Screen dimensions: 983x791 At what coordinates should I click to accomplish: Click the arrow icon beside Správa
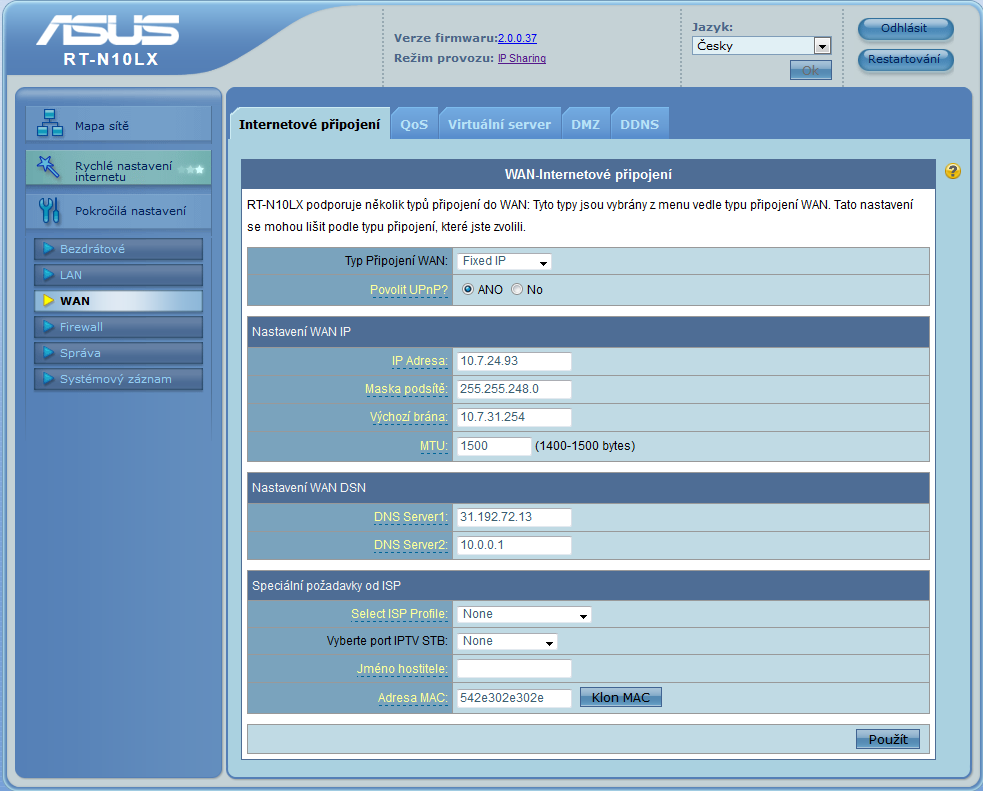[48, 353]
